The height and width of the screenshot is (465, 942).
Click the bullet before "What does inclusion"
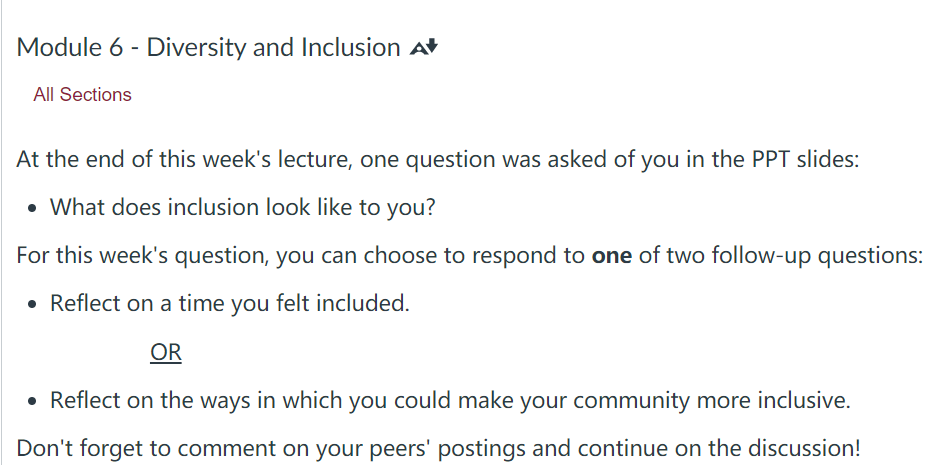click(32, 208)
